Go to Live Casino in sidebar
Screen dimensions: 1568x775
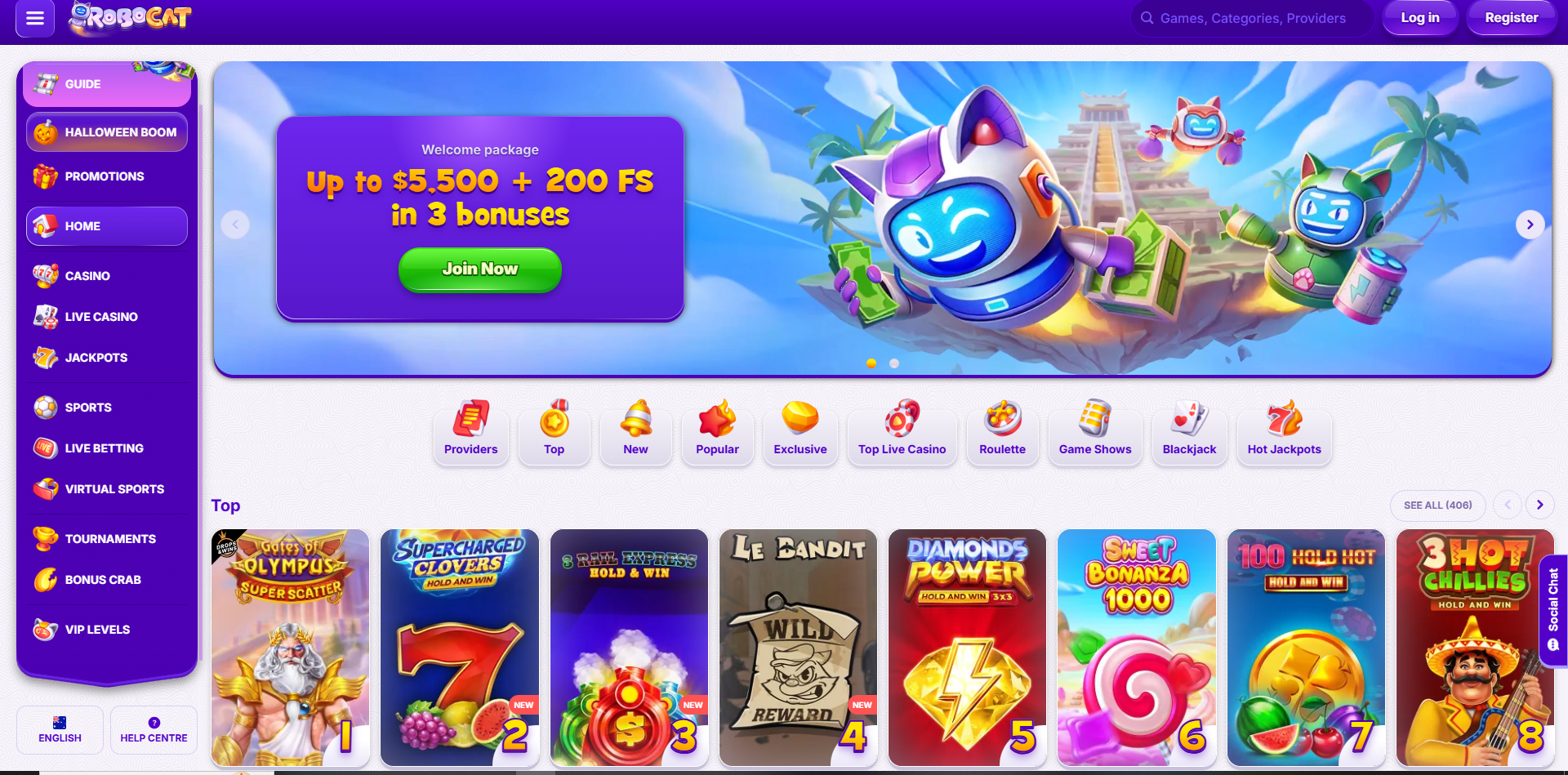(101, 317)
